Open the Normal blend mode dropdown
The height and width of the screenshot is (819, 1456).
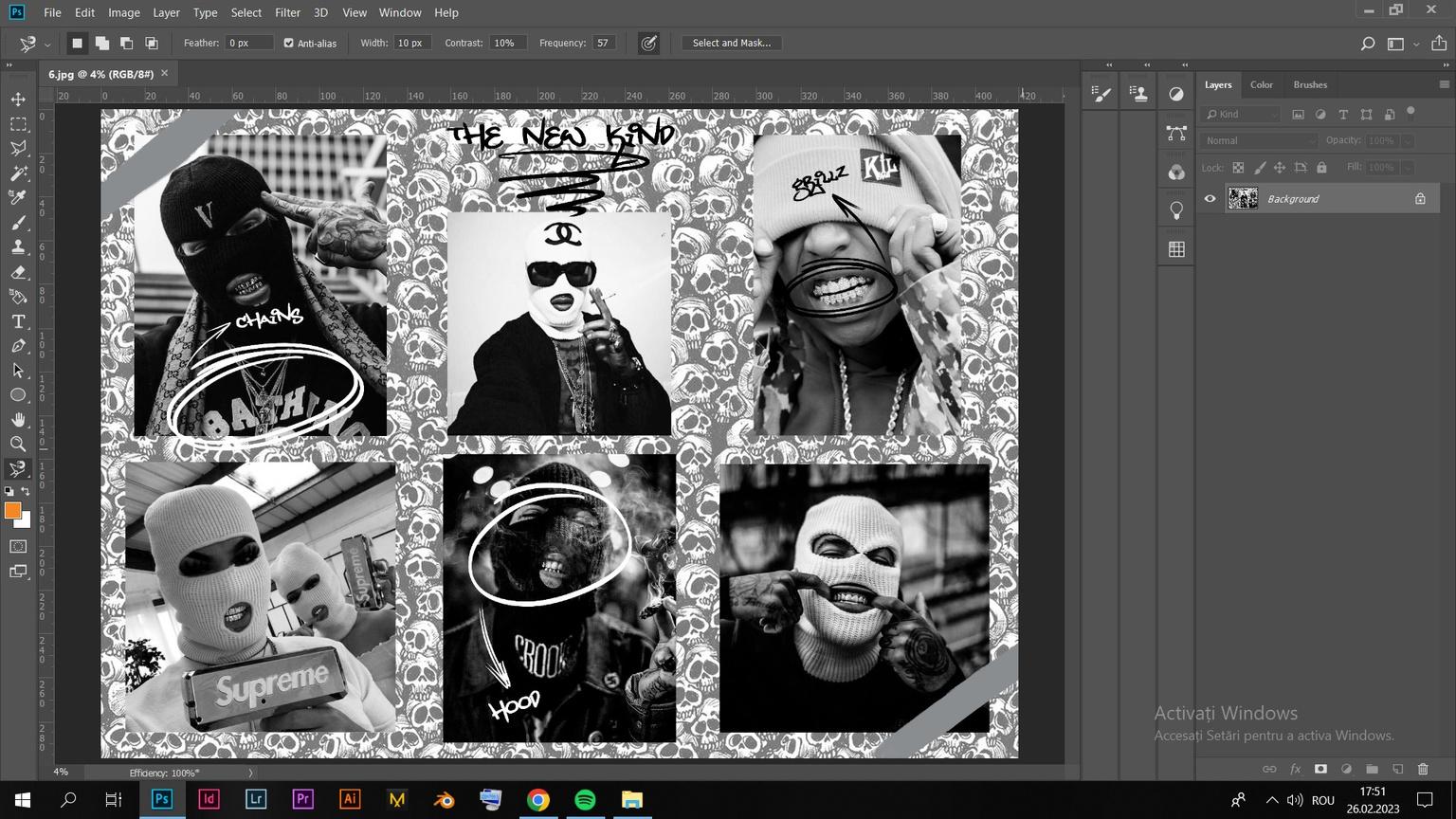tap(1260, 140)
